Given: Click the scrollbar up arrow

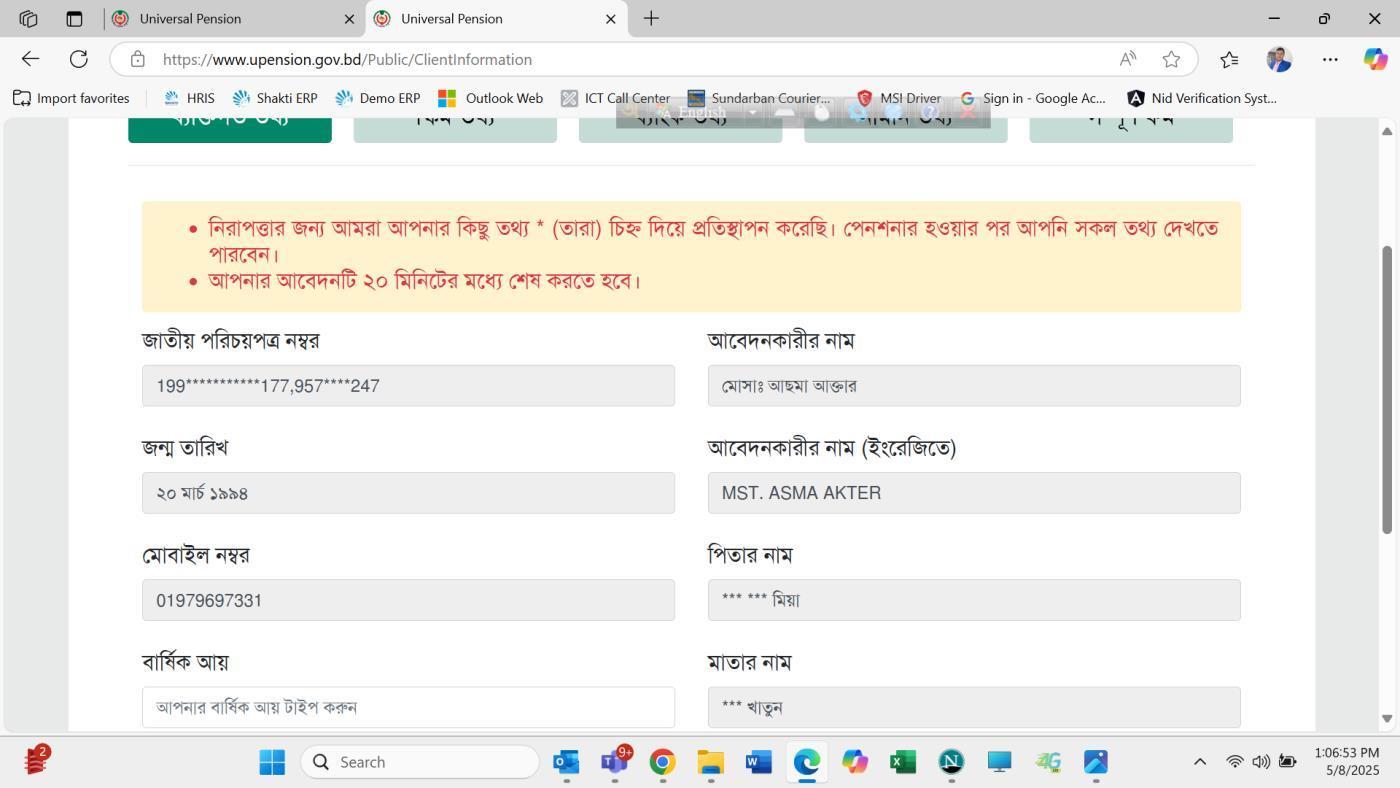Looking at the screenshot, I should pos(1387,131).
